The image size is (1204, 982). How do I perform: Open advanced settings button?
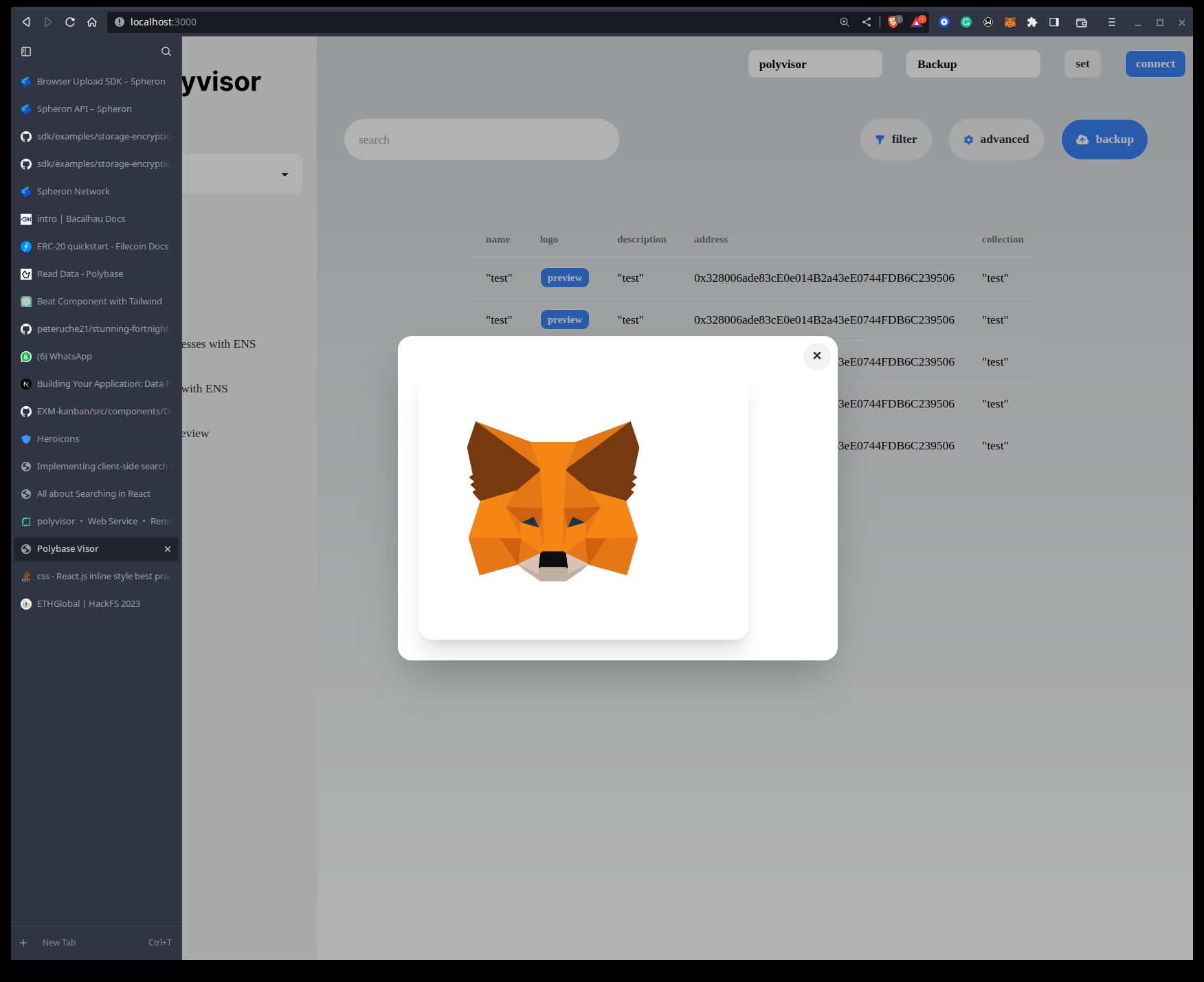tap(996, 140)
